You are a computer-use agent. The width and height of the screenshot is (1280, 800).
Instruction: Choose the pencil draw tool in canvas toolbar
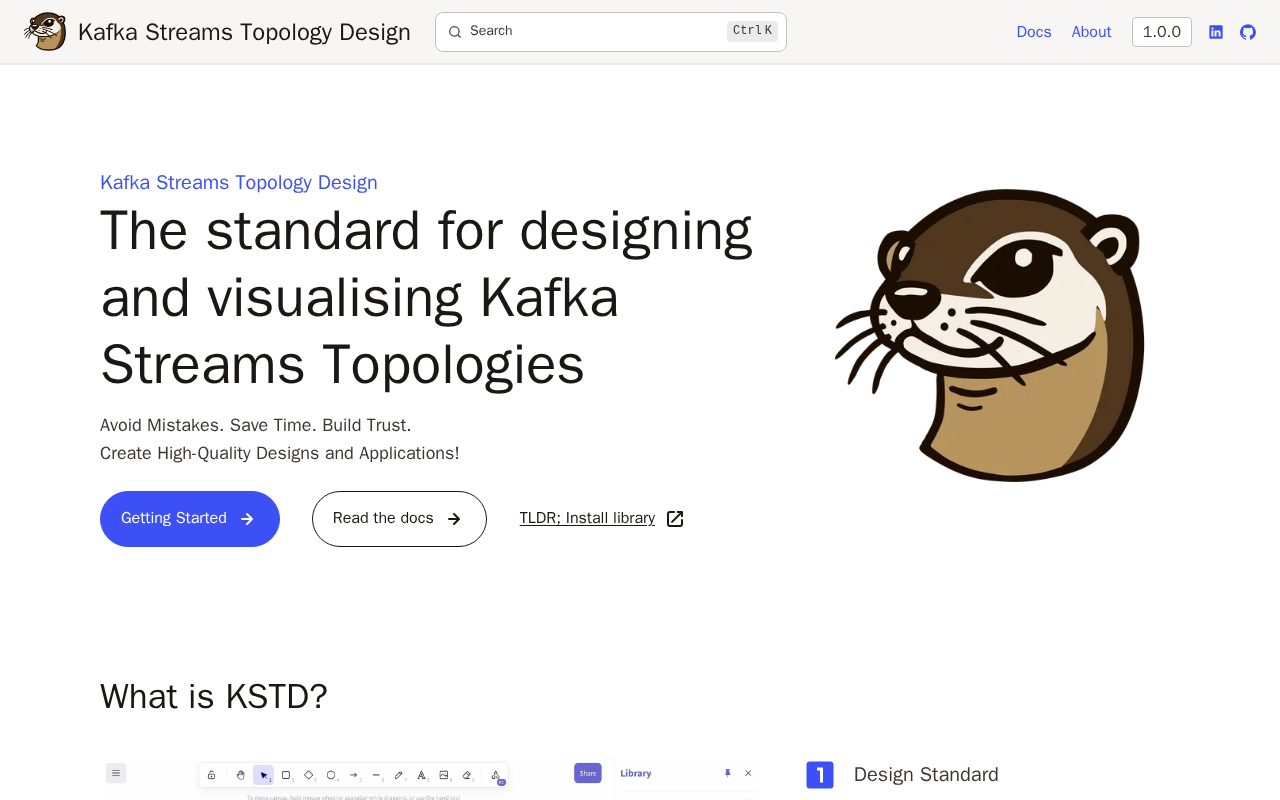click(398, 775)
